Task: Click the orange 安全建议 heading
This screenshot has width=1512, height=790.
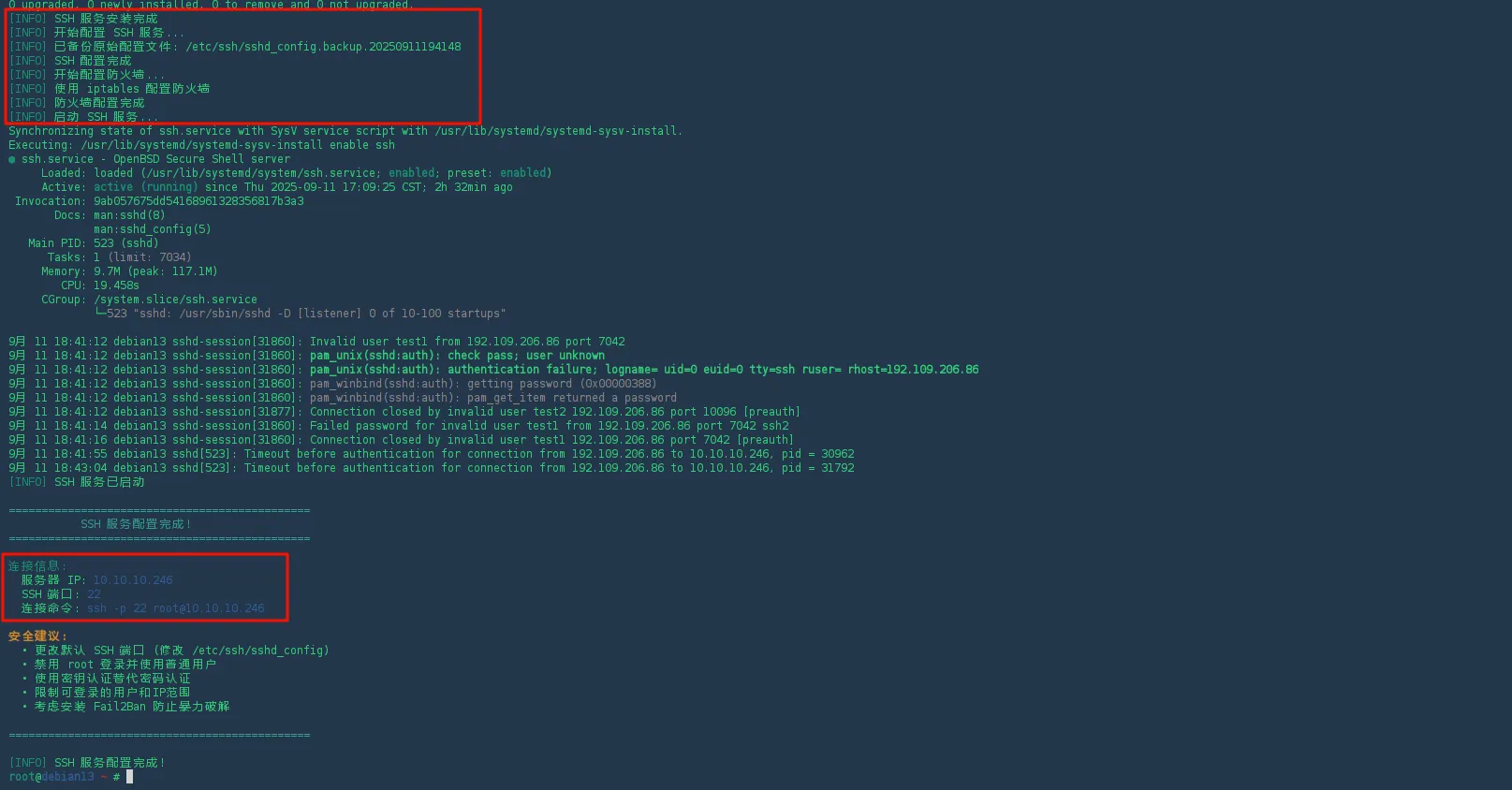Action: coord(37,636)
